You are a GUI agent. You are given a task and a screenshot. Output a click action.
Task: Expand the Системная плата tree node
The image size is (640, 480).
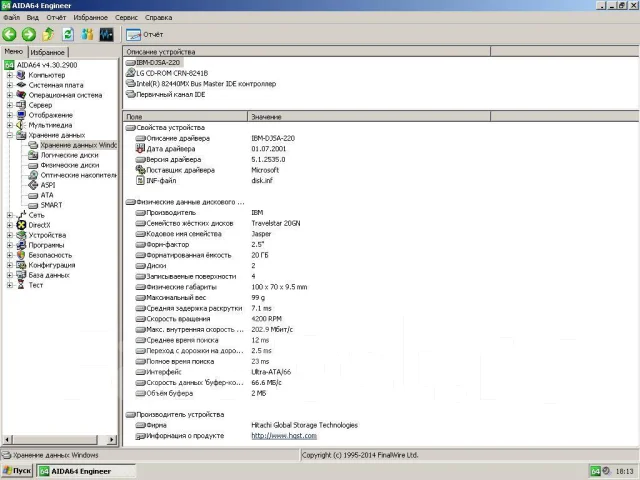[10, 85]
